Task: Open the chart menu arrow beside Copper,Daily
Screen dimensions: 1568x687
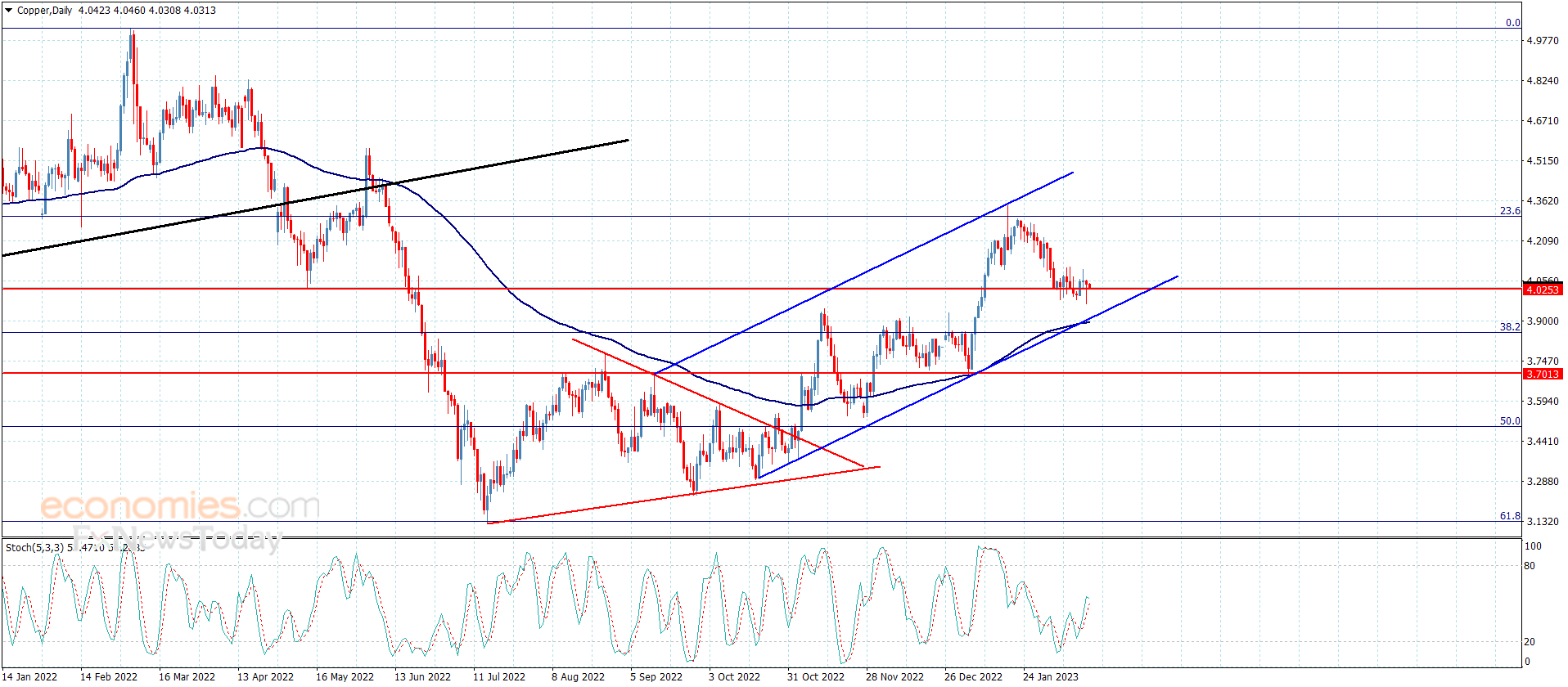Action: (x=9, y=11)
